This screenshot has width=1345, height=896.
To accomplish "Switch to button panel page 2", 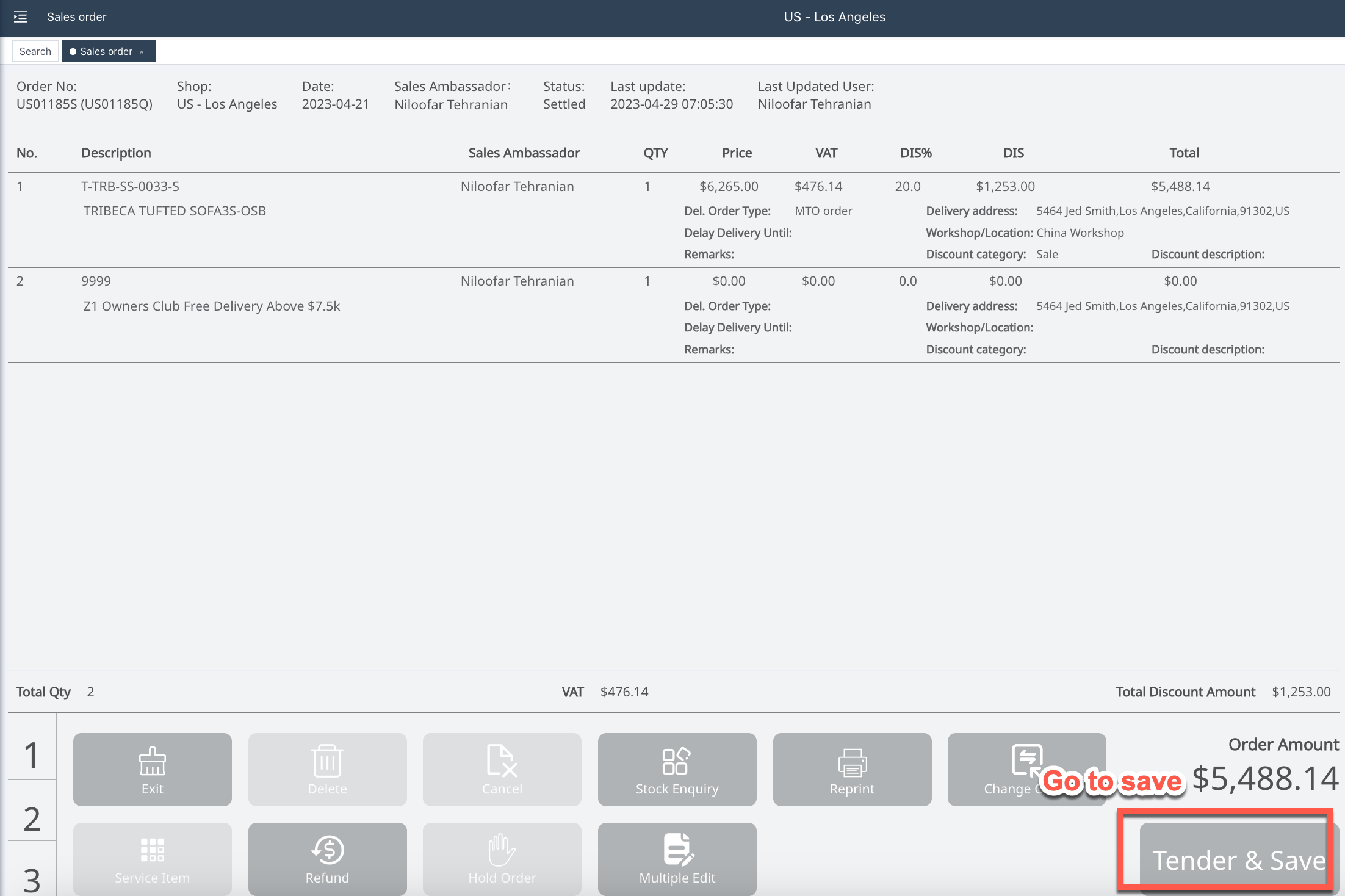I will click(32, 818).
